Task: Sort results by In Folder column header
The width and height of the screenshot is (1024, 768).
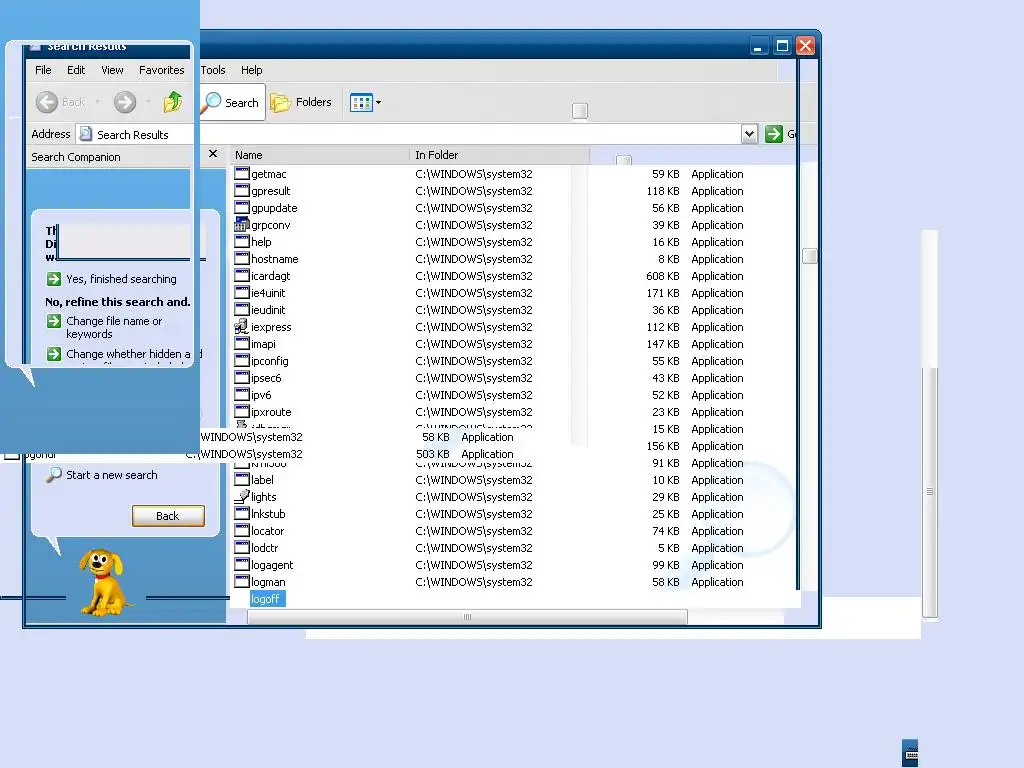Action: [x=499, y=155]
